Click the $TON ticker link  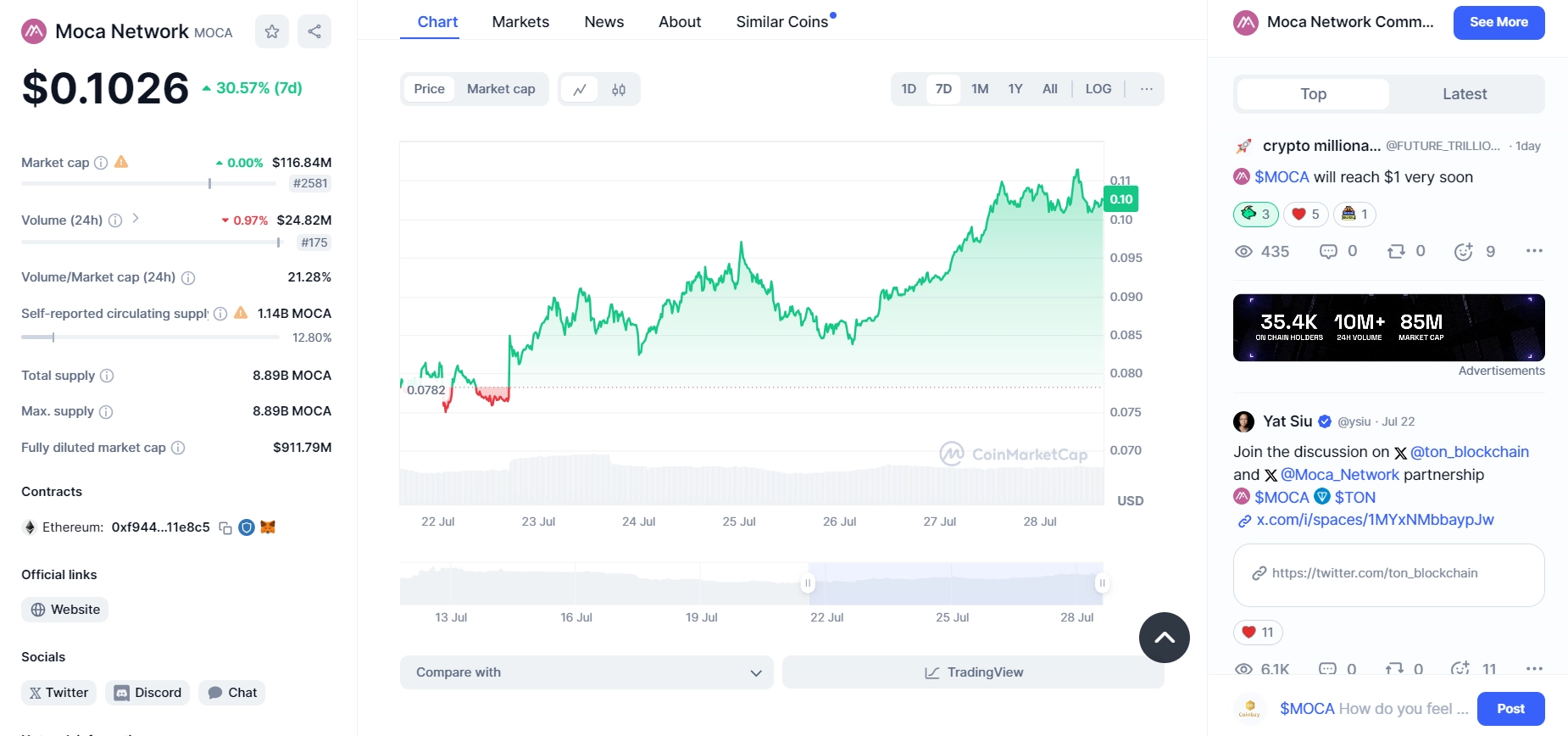pyautogui.click(x=1354, y=498)
